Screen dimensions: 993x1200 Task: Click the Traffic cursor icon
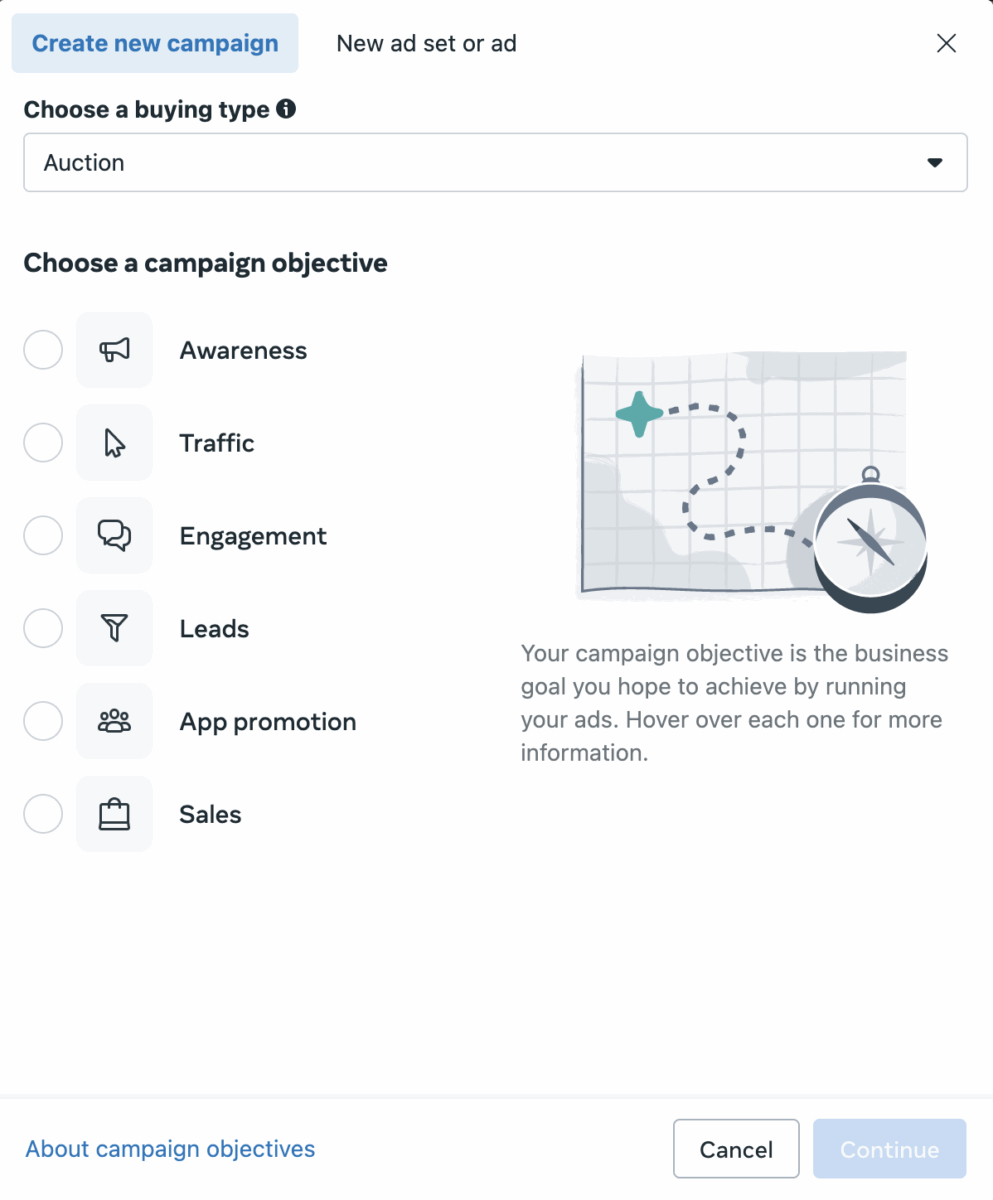click(113, 442)
